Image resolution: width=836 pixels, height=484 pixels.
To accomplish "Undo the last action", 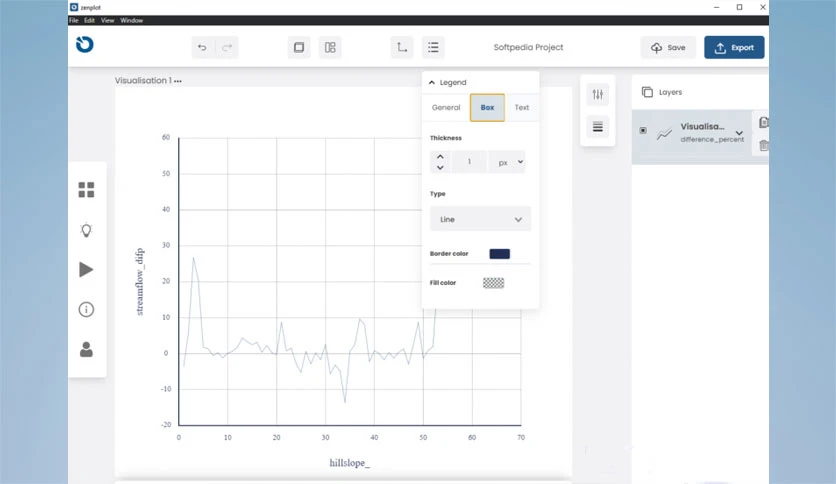I will point(202,47).
